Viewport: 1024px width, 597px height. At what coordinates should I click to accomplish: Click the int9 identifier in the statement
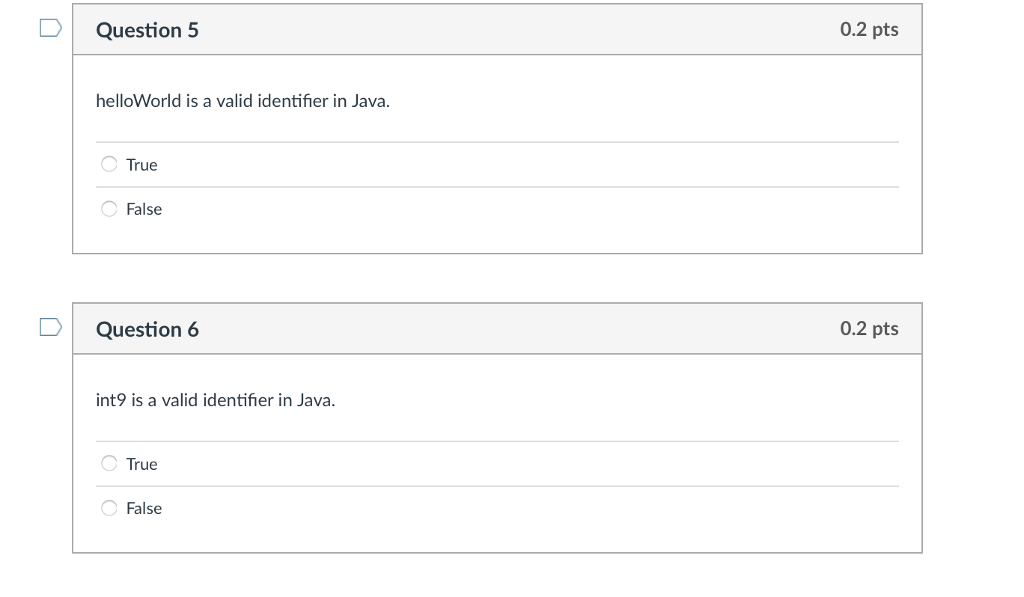[111, 400]
